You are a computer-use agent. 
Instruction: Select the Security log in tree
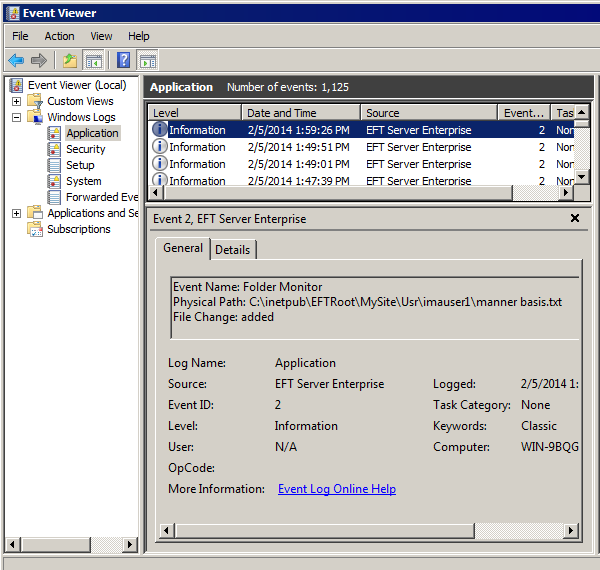coord(85,149)
